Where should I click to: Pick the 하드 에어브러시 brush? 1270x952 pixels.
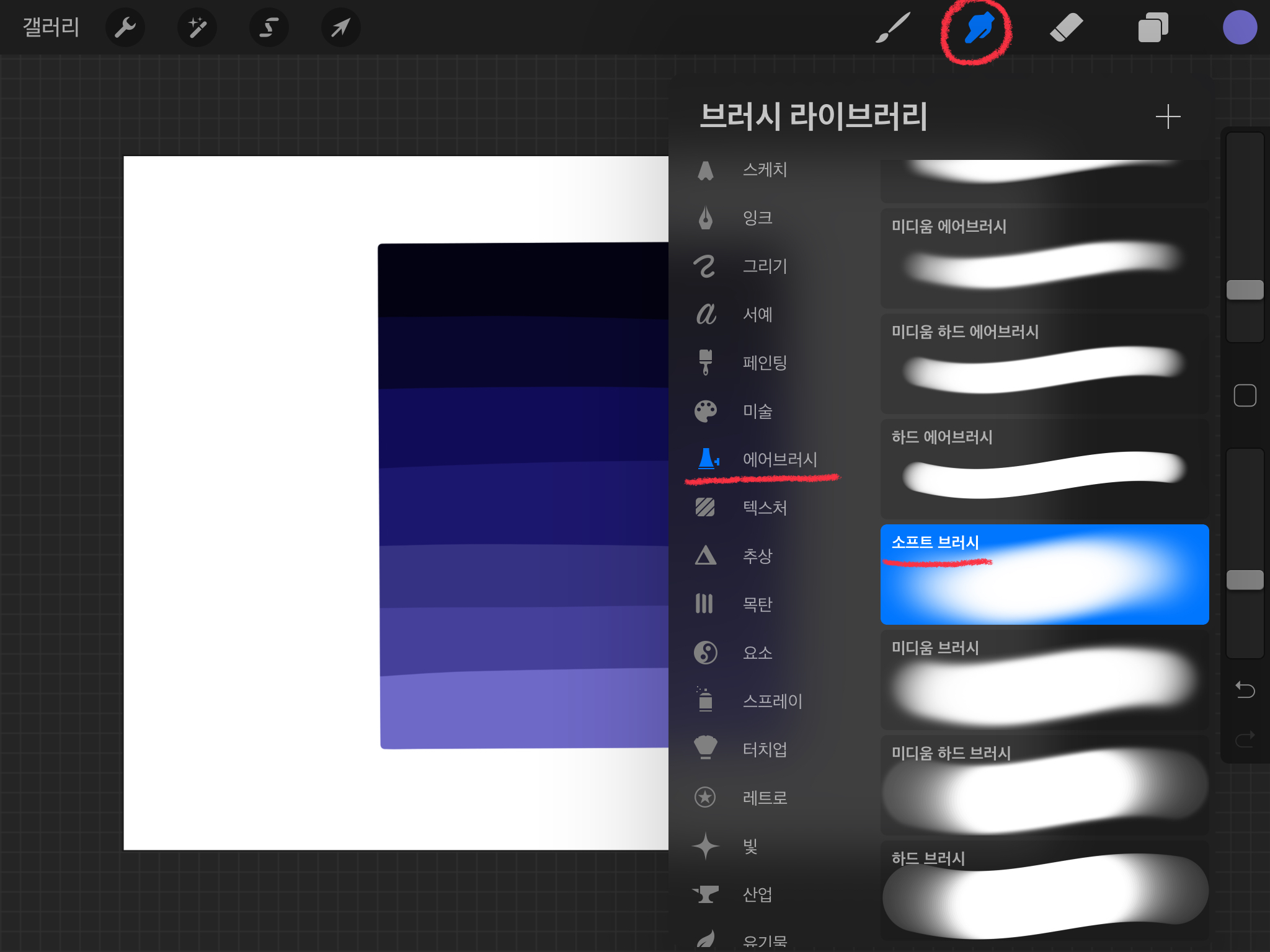pos(1044,469)
